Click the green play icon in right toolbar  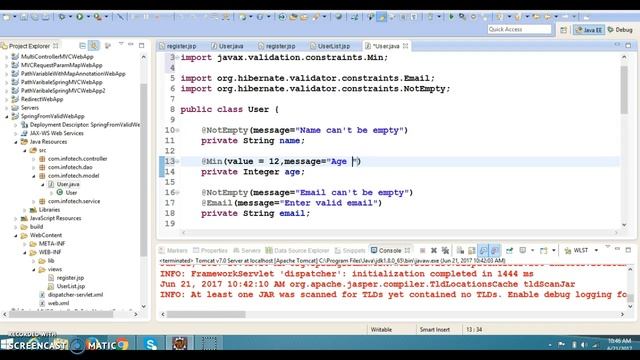click(451, 17)
